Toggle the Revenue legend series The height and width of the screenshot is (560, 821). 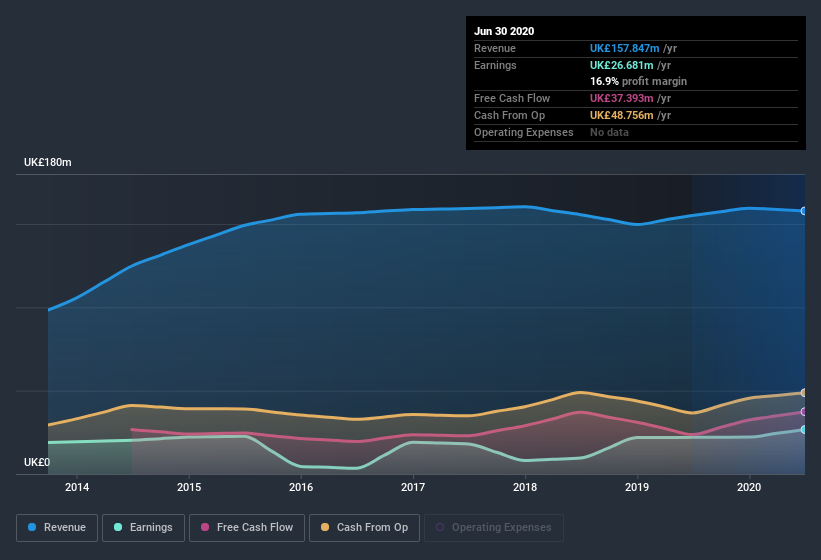(57, 528)
